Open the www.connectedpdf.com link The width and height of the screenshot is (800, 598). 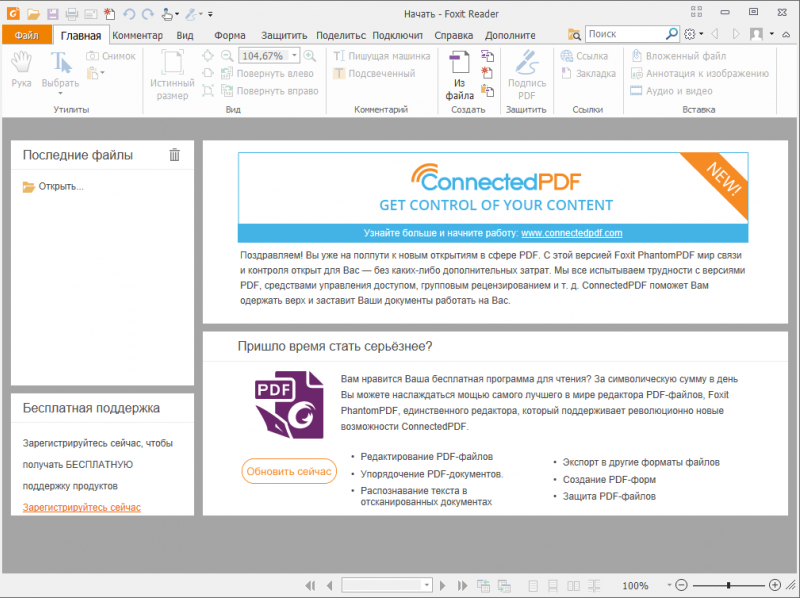[x=571, y=233]
